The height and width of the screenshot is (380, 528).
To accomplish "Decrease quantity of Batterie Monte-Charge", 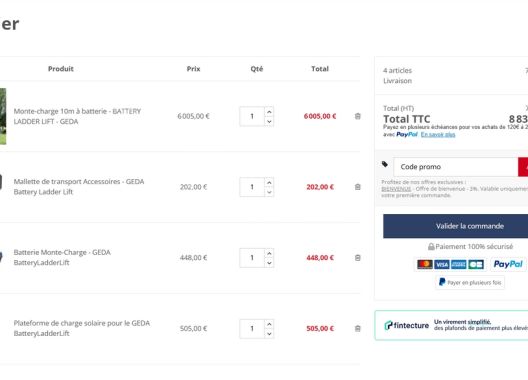I will tap(269, 263).
